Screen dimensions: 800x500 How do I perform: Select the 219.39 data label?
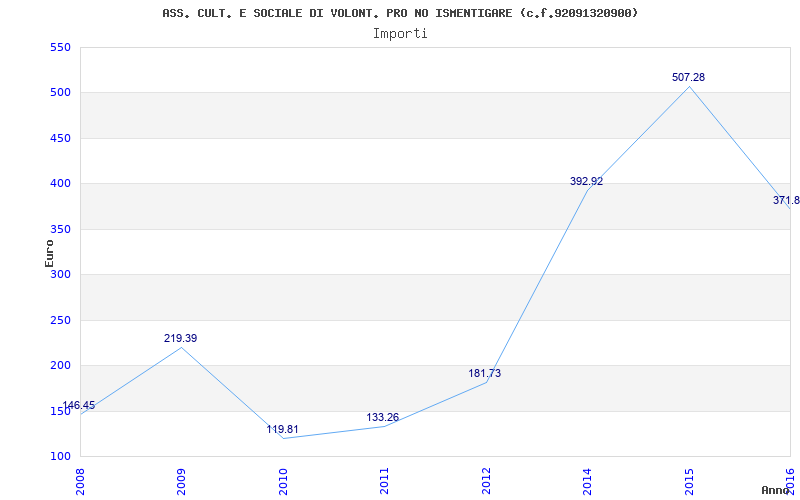181,338
